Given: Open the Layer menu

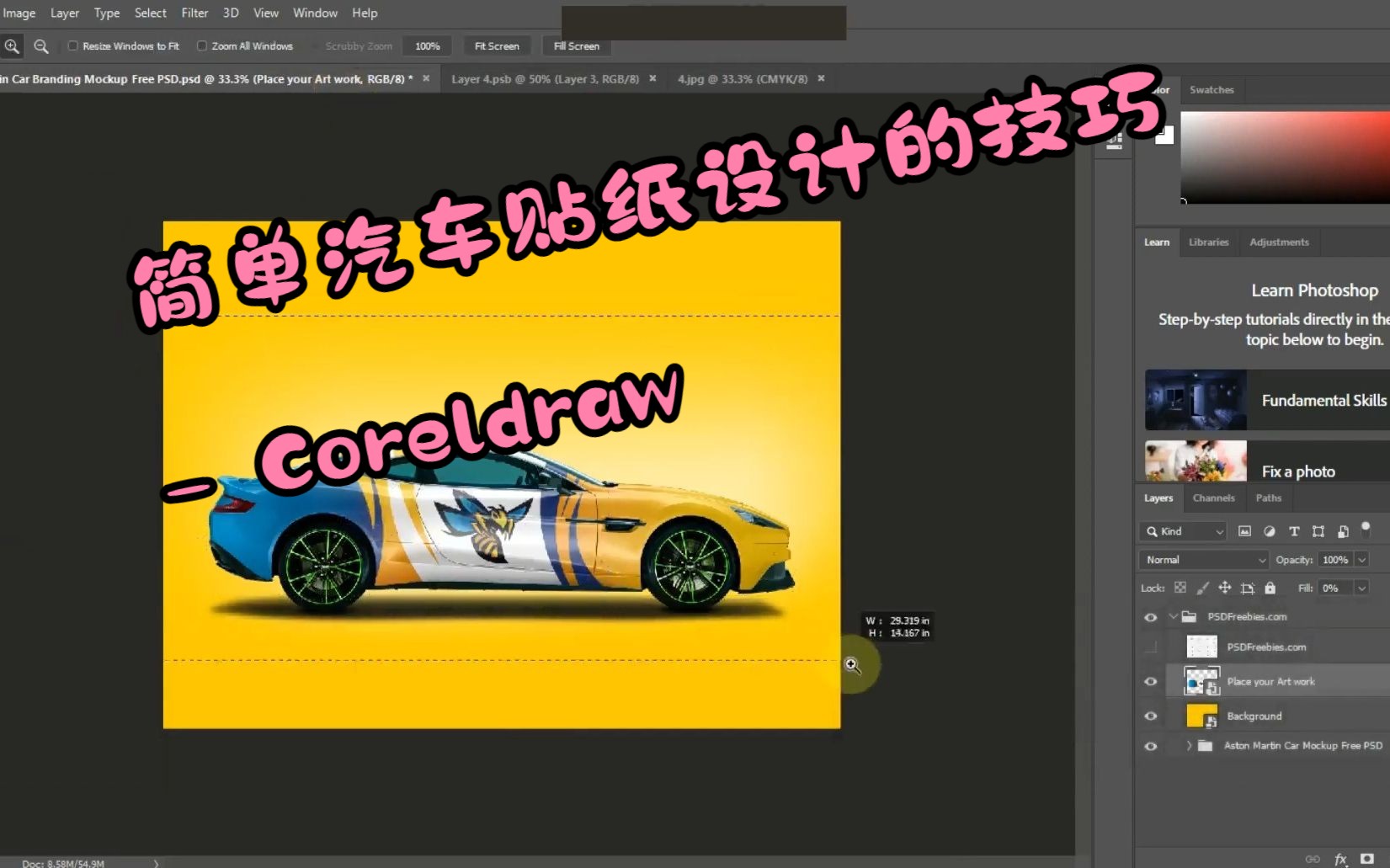Looking at the screenshot, I should click(65, 13).
